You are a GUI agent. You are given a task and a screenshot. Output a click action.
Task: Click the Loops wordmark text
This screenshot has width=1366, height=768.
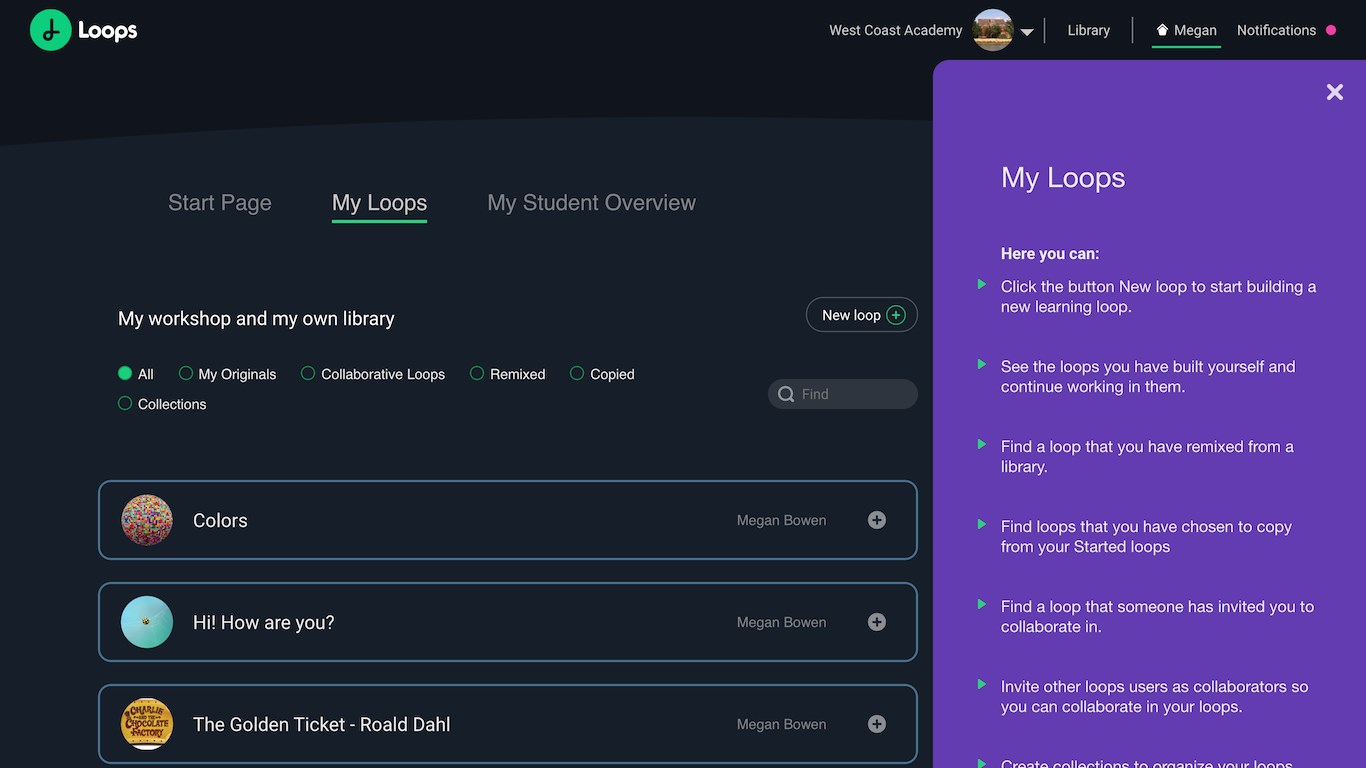(x=108, y=31)
